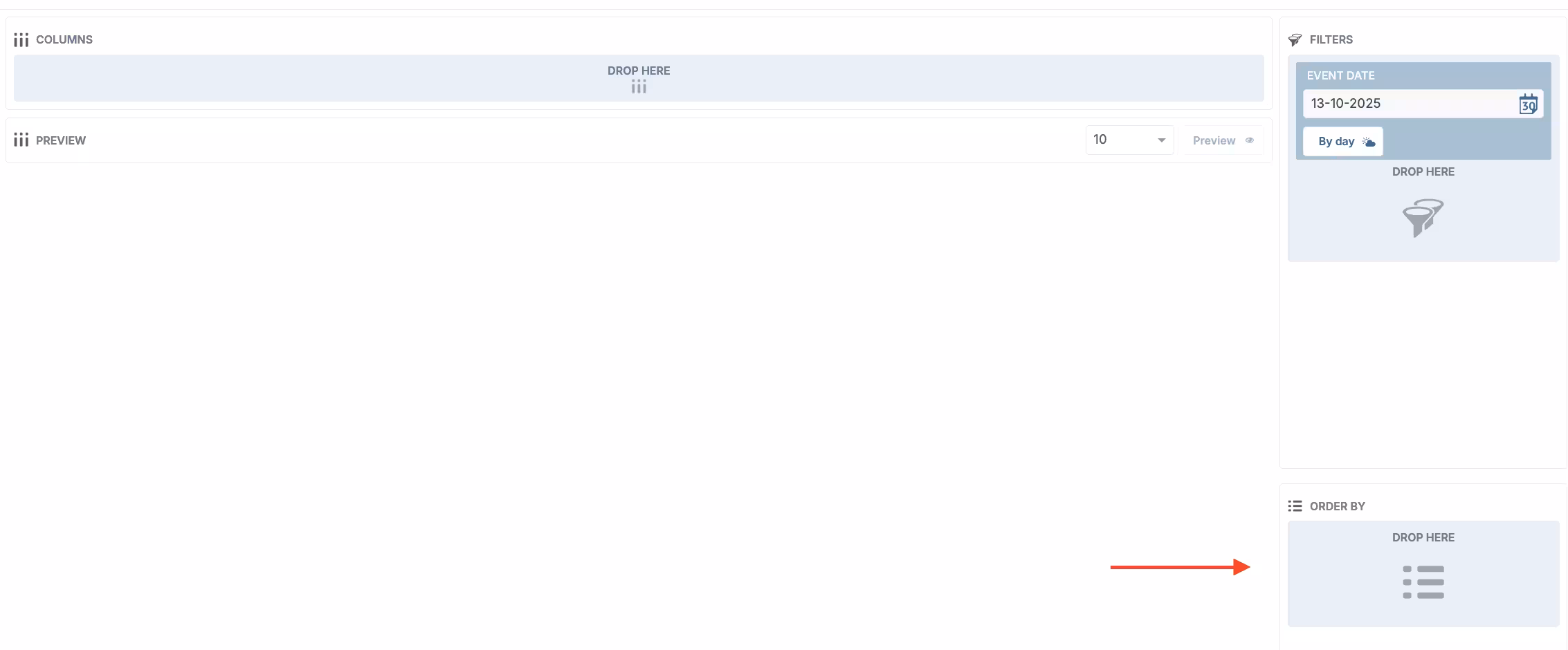
Task: Click the large list icon in Order By
Action: (1423, 582)
